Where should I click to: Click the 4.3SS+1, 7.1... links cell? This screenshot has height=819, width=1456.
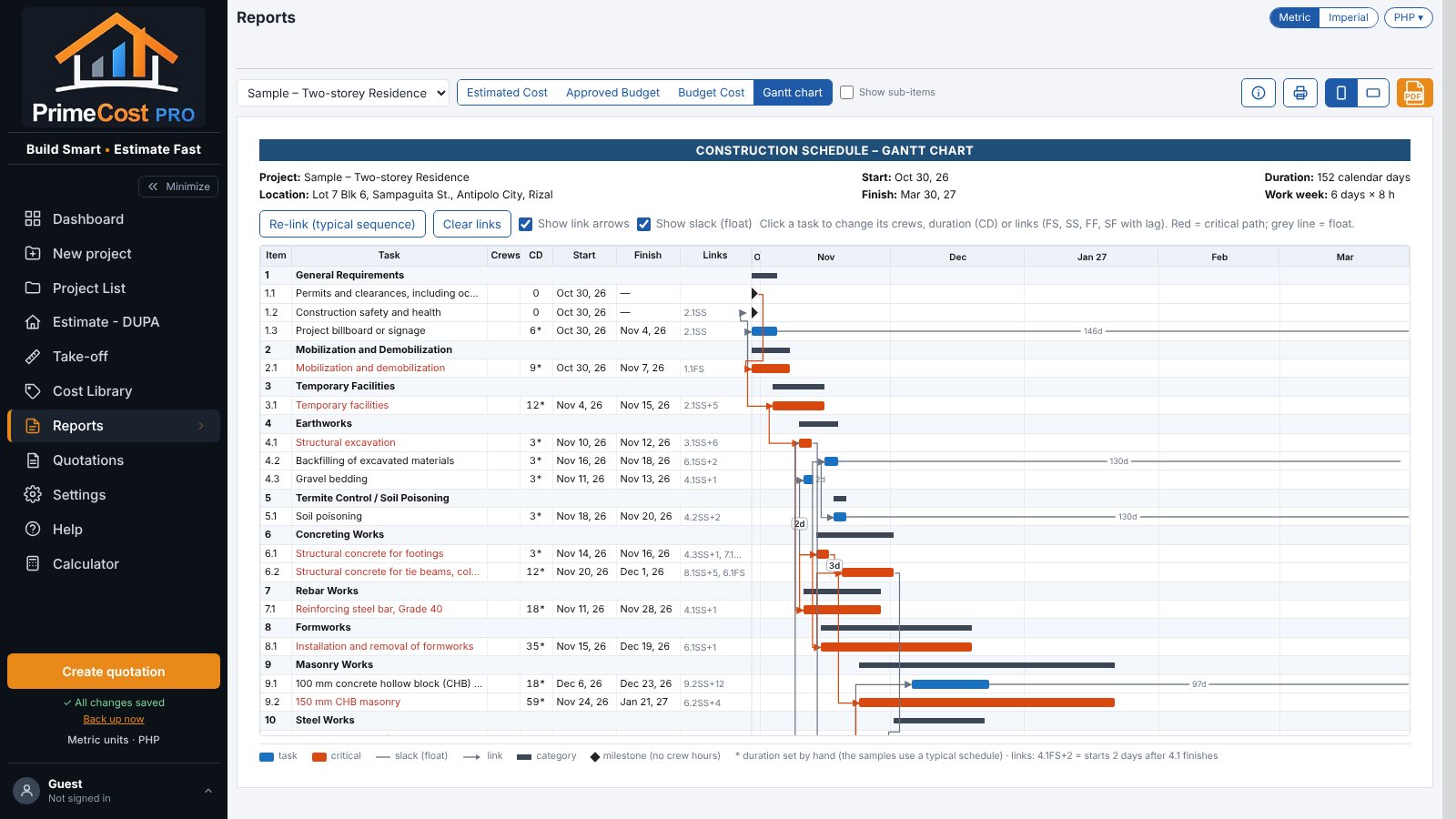point(714,554)
